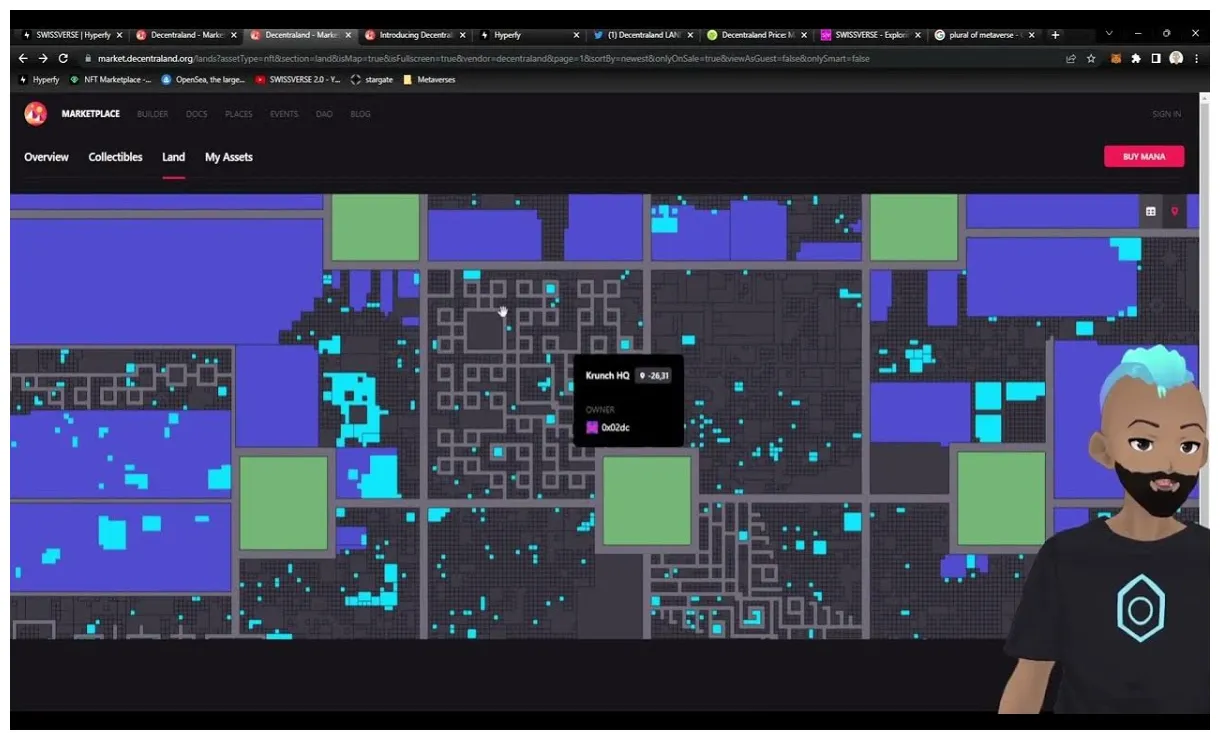Open the Hyperfy bookmark
This screenshot has height=740, width=1220.
pyautogui.click(x=38, y=79)
